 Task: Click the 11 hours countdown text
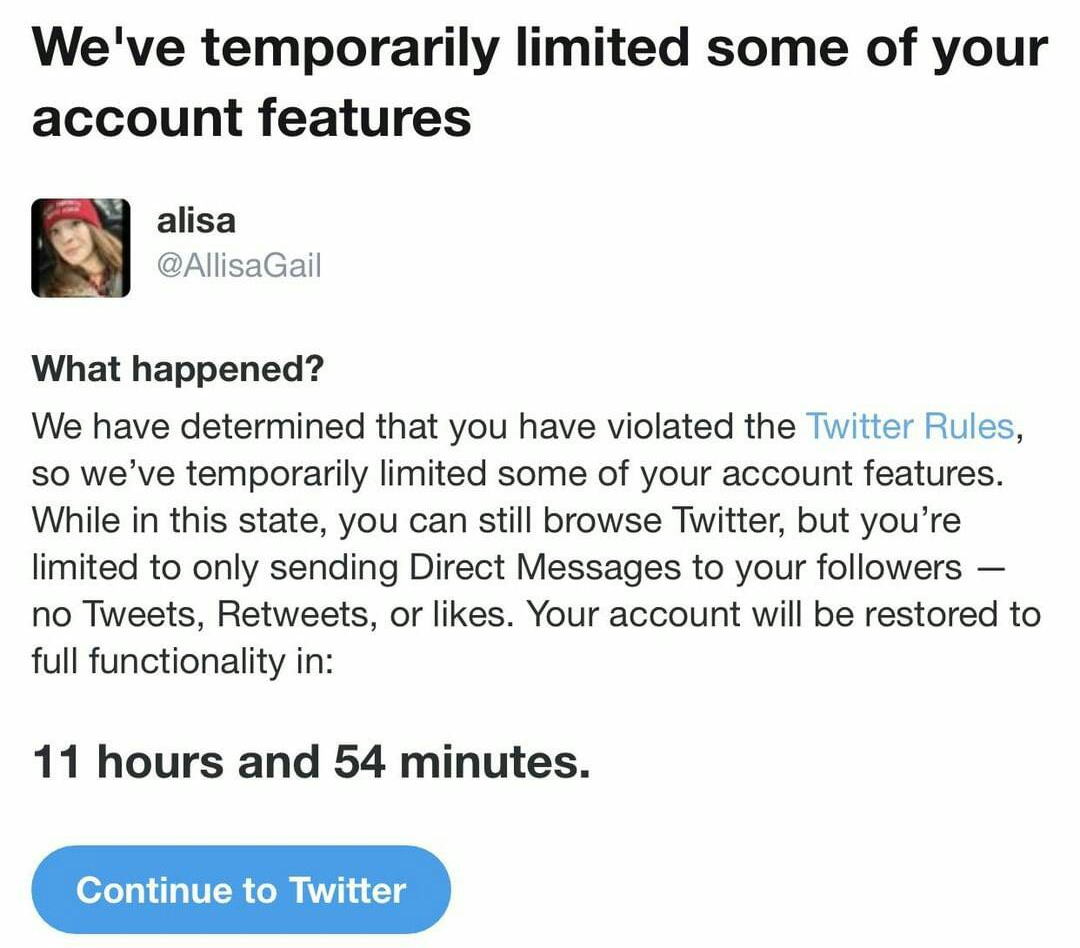tap(311, 762)
